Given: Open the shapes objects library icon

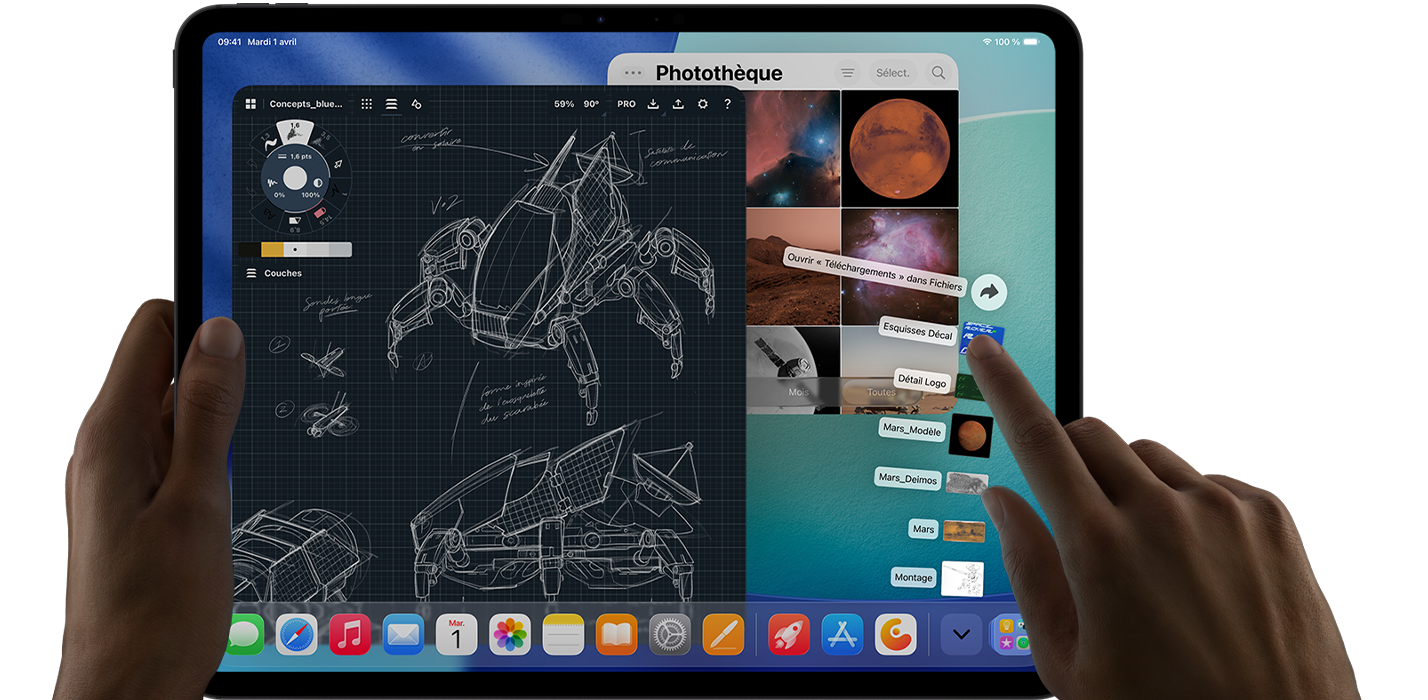Looking at the screenshot, I should [416, 104].
